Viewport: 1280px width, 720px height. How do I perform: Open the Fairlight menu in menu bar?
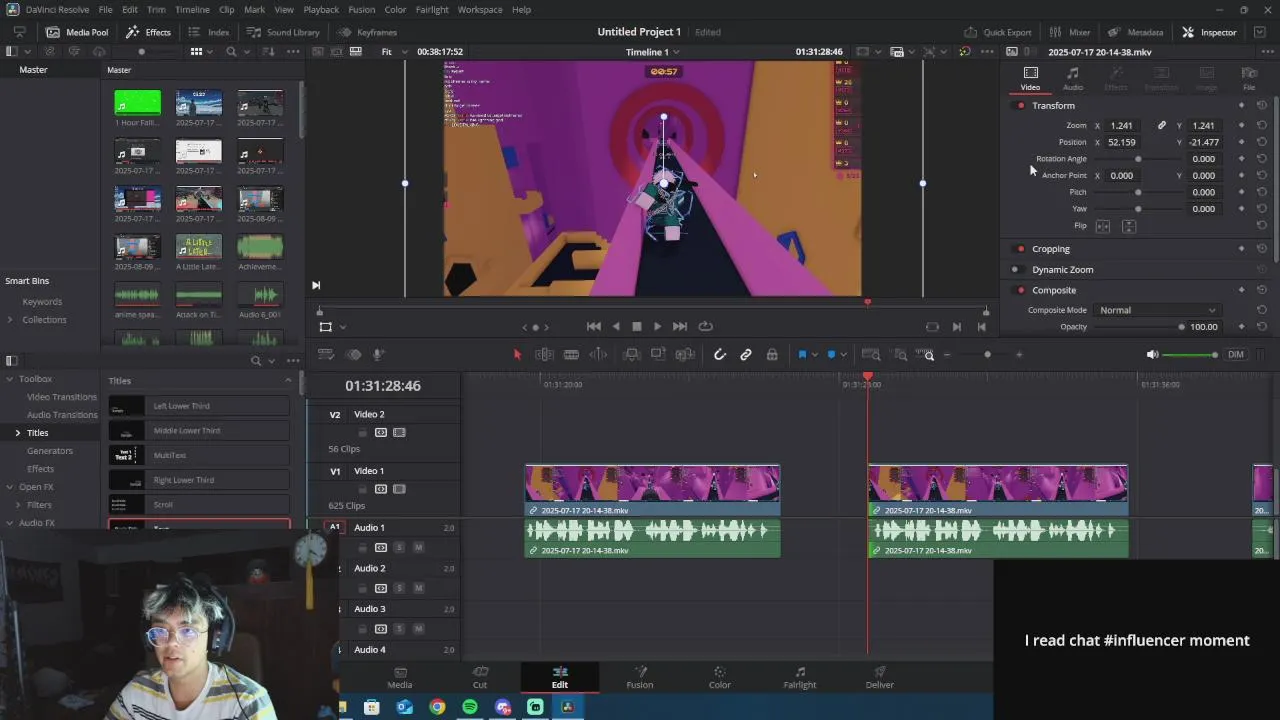pos(432,9)
